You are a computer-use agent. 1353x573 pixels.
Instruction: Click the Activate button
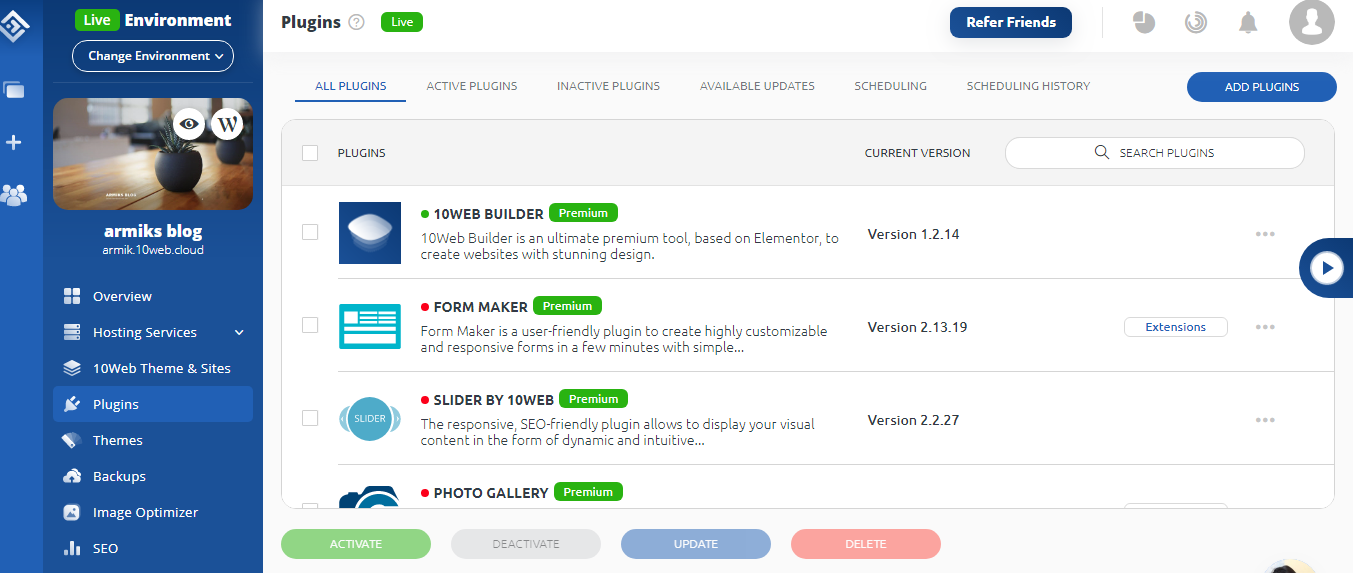tap(356, 544)
